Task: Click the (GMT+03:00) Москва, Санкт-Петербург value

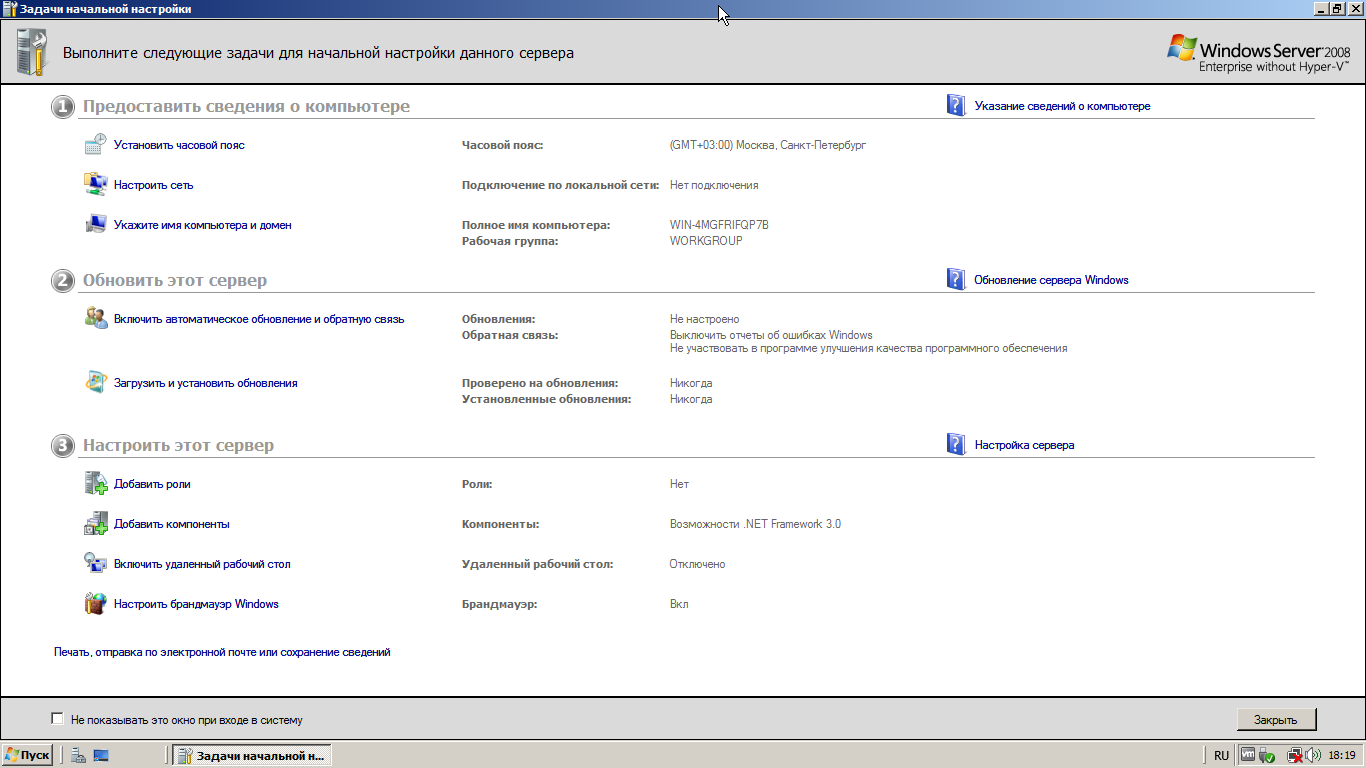Action: tap(768, 145)
